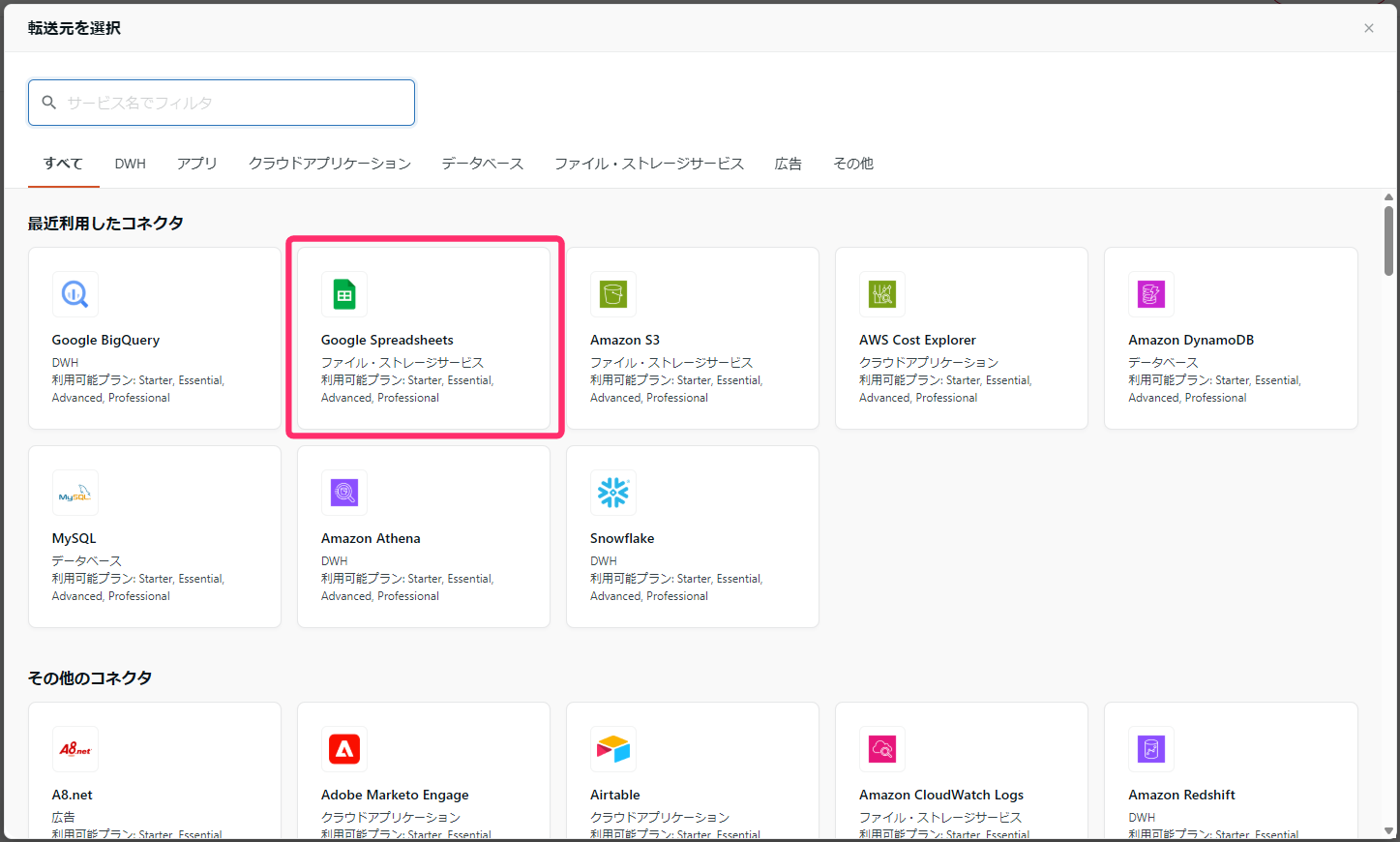Show the 広告 category tab
The width and height of the screenshot is (1400, 842).
pyautogui.click(x=789, y=164)
